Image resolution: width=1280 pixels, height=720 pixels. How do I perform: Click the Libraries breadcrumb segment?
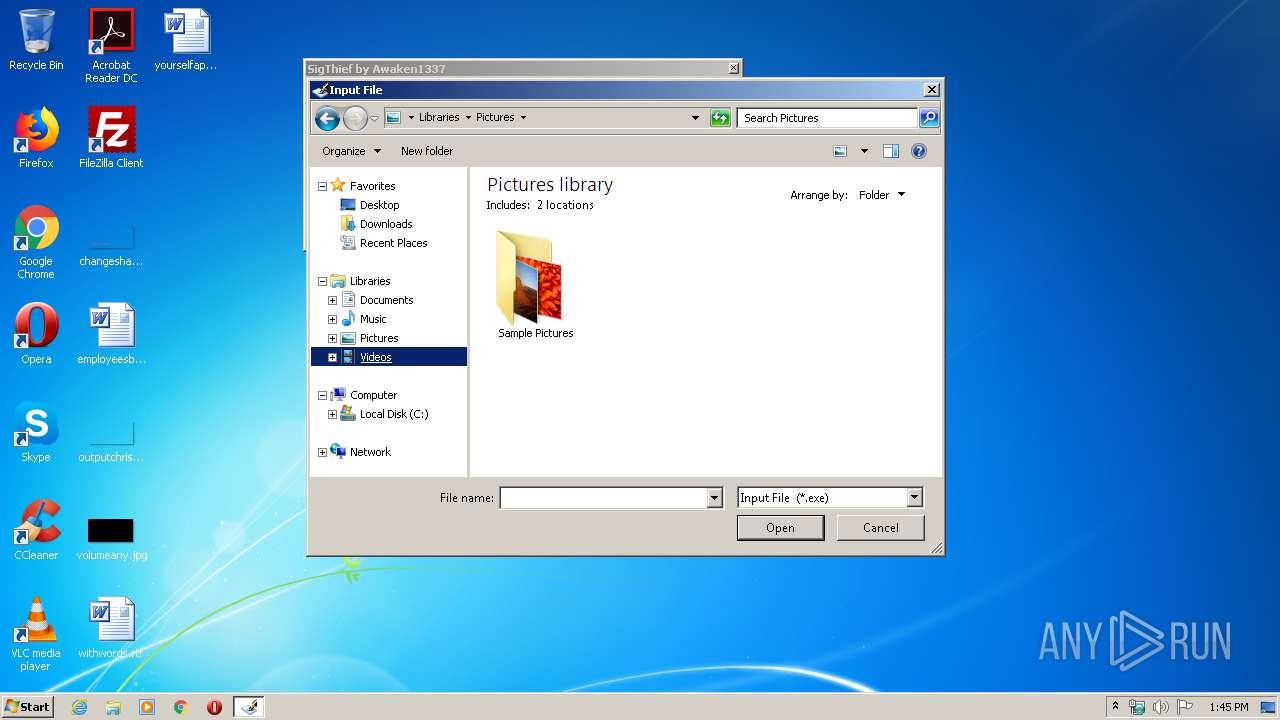[439, 117]
